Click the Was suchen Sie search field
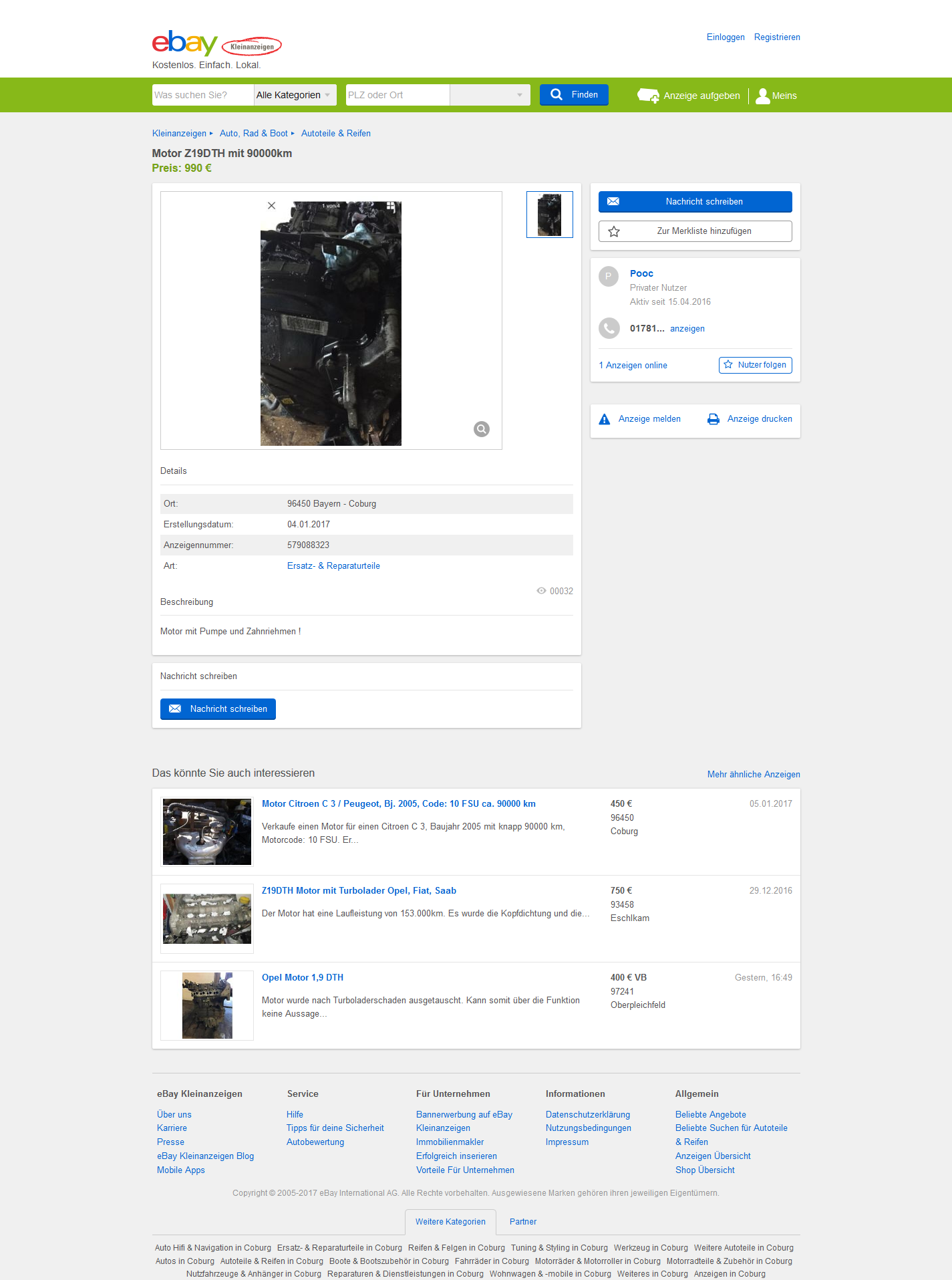 tap(203, 95)
